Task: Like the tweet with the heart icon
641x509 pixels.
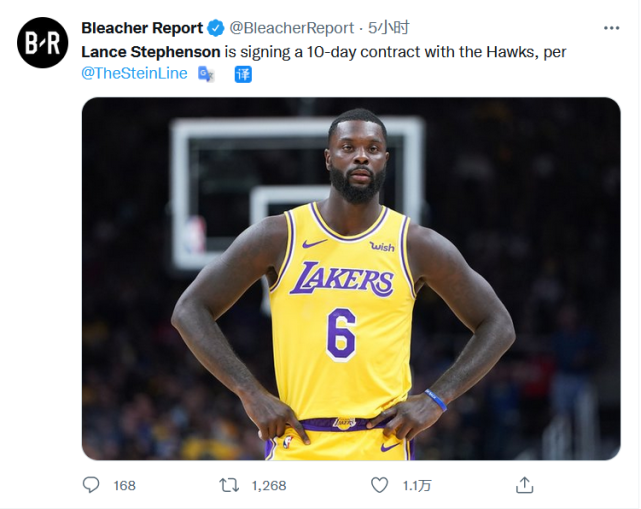Action: (379, 485)
